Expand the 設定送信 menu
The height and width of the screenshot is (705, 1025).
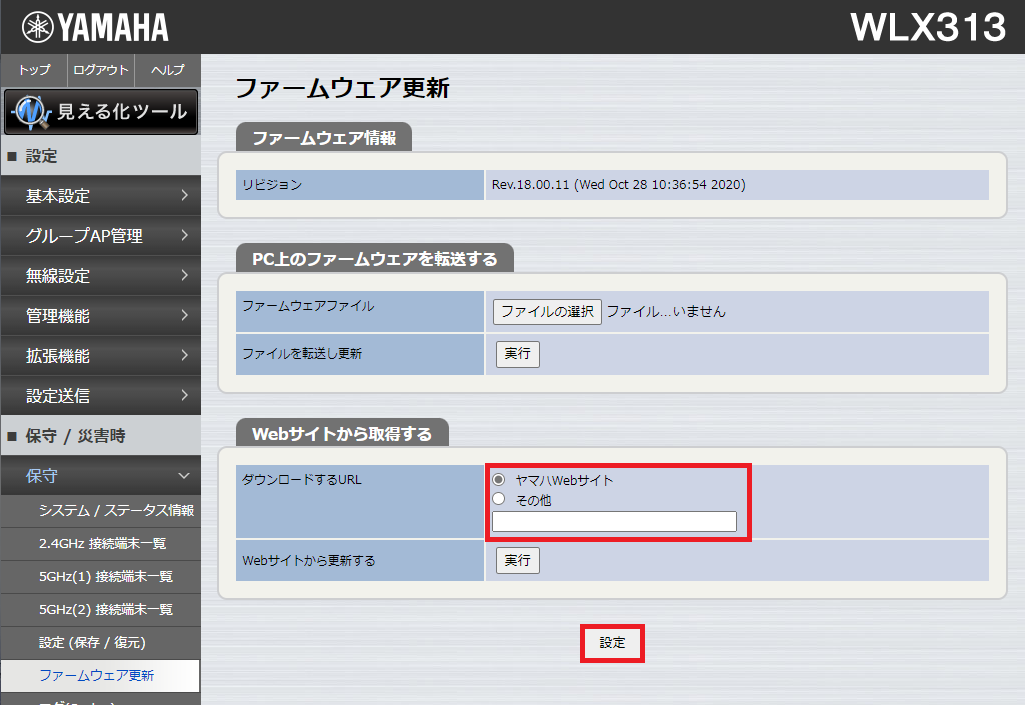click(x=100, y=396)
